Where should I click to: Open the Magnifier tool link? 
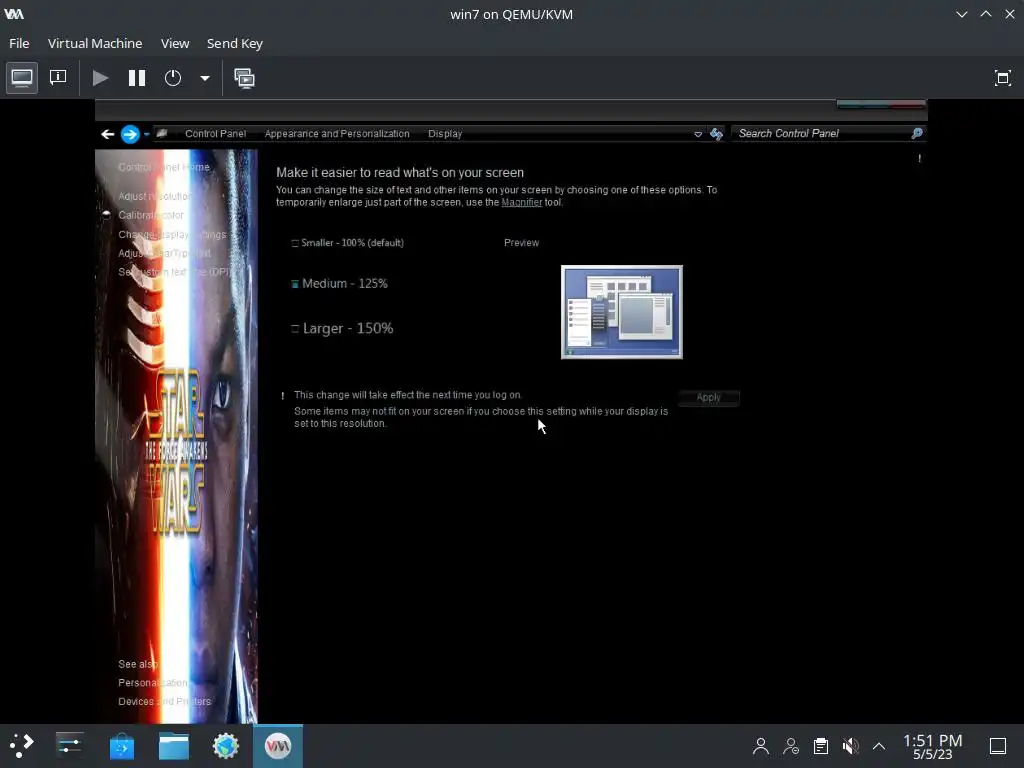tap(521, 202)
